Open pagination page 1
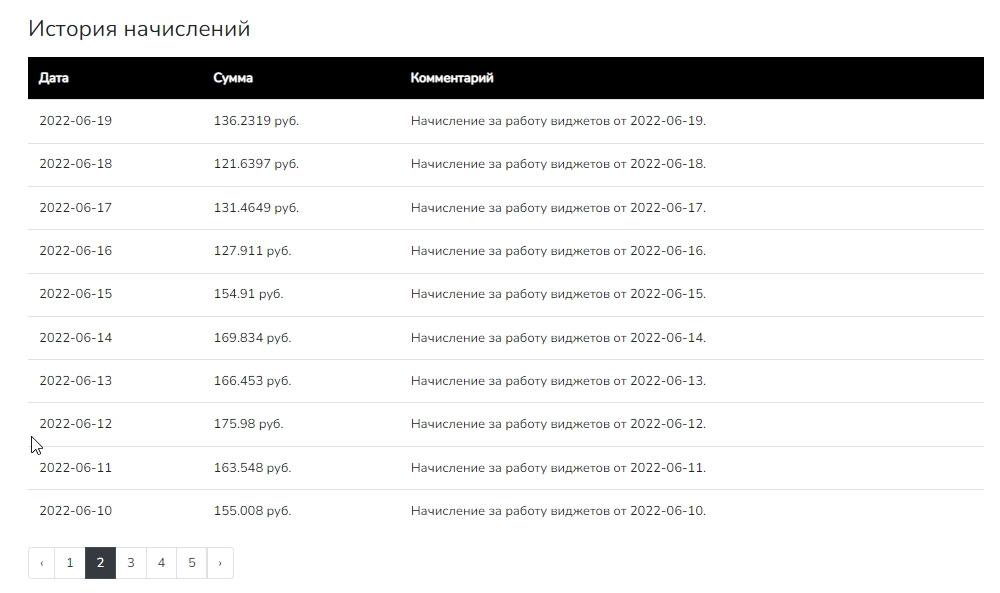The width and height of the screenshot is (1000, 593). [70, 563]
